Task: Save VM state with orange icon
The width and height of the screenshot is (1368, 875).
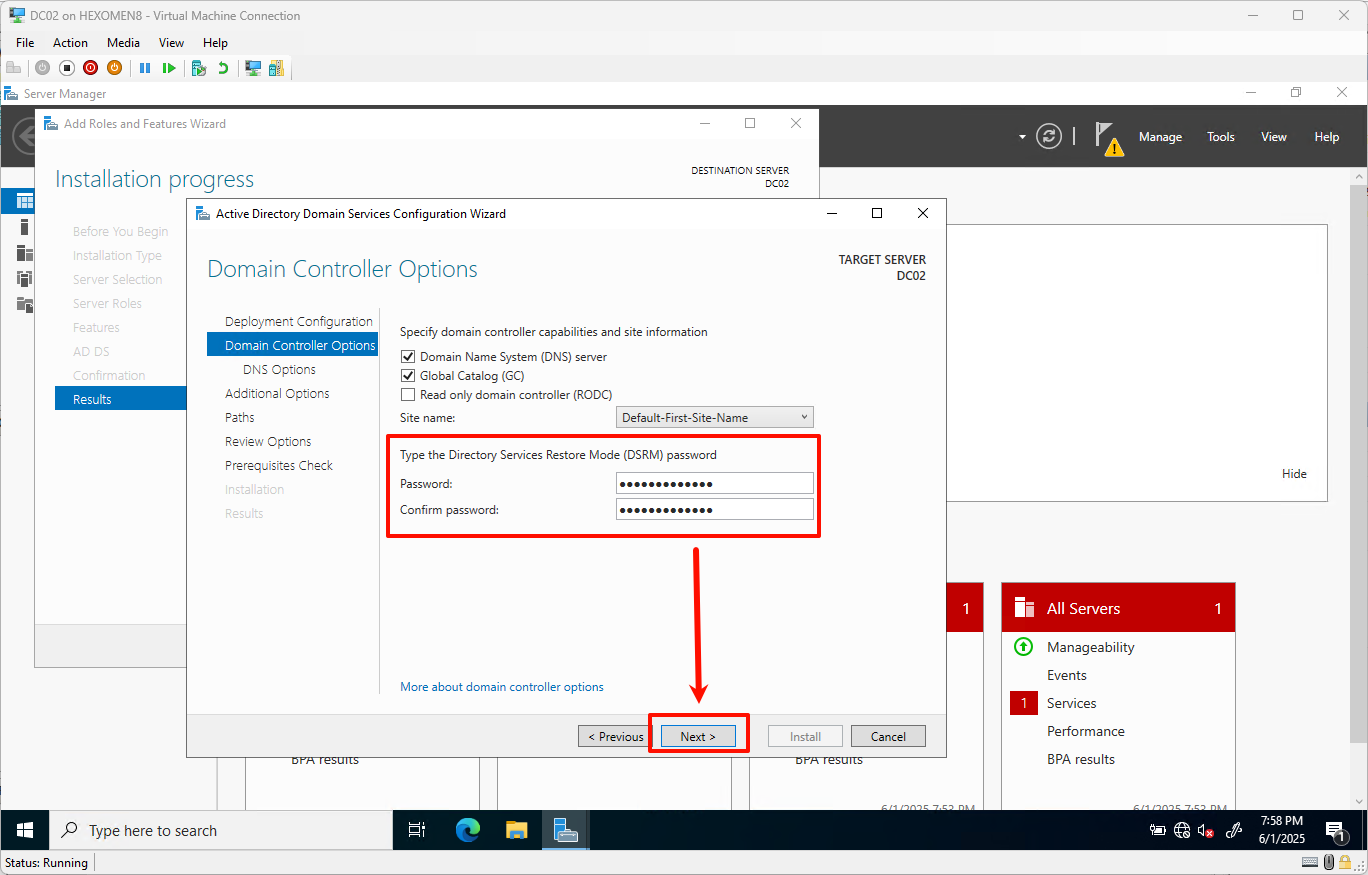Action: tap(114, 68)
